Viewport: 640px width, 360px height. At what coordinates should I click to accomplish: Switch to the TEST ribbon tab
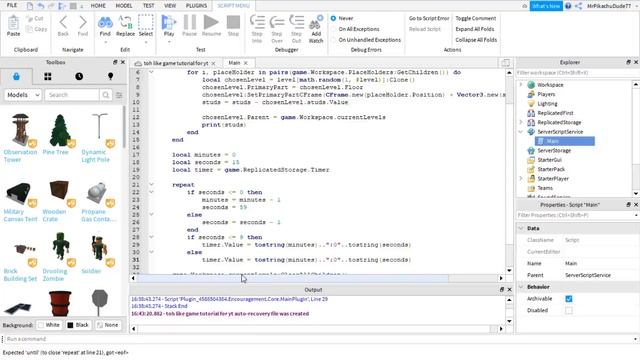pyautogui.click(x=149, y=6)
